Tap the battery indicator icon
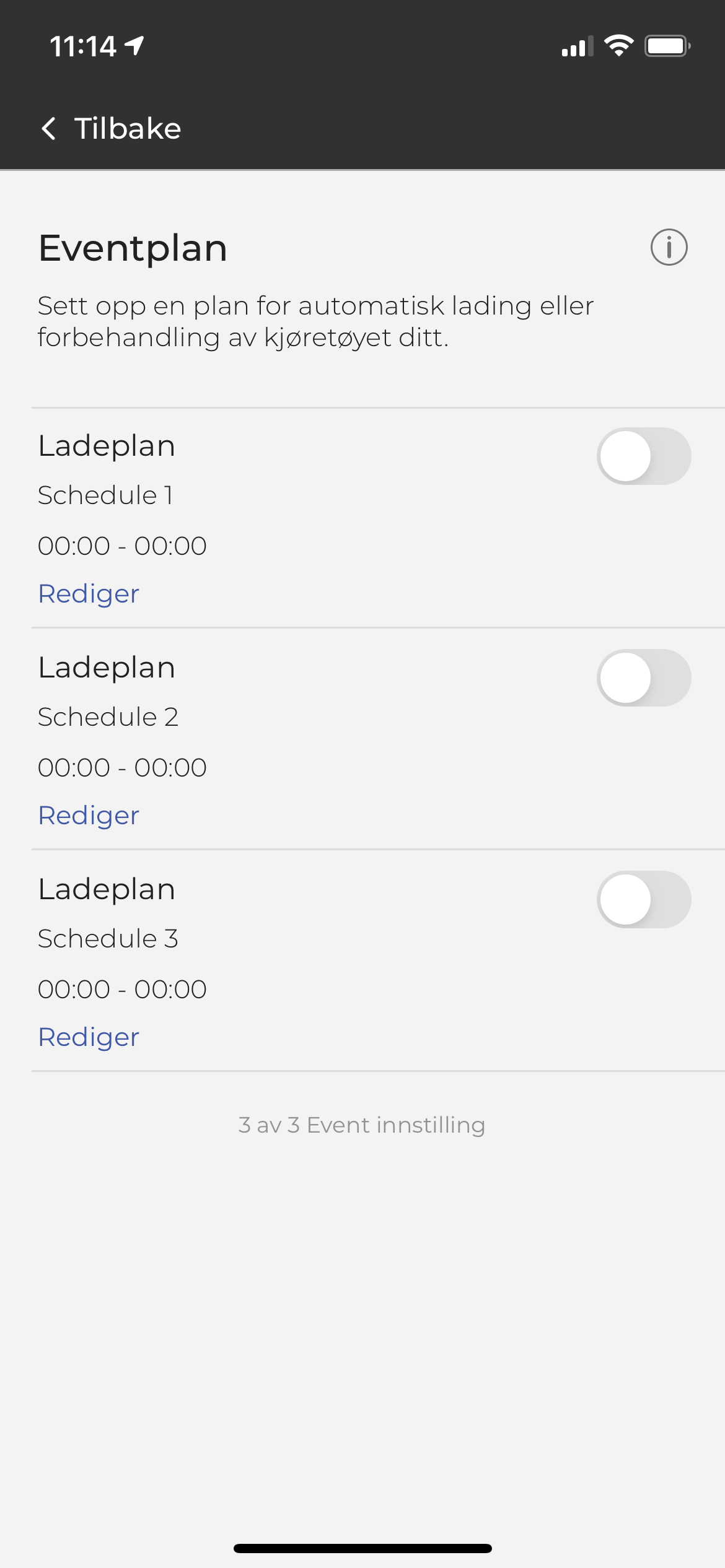 [x=667, y=46]
